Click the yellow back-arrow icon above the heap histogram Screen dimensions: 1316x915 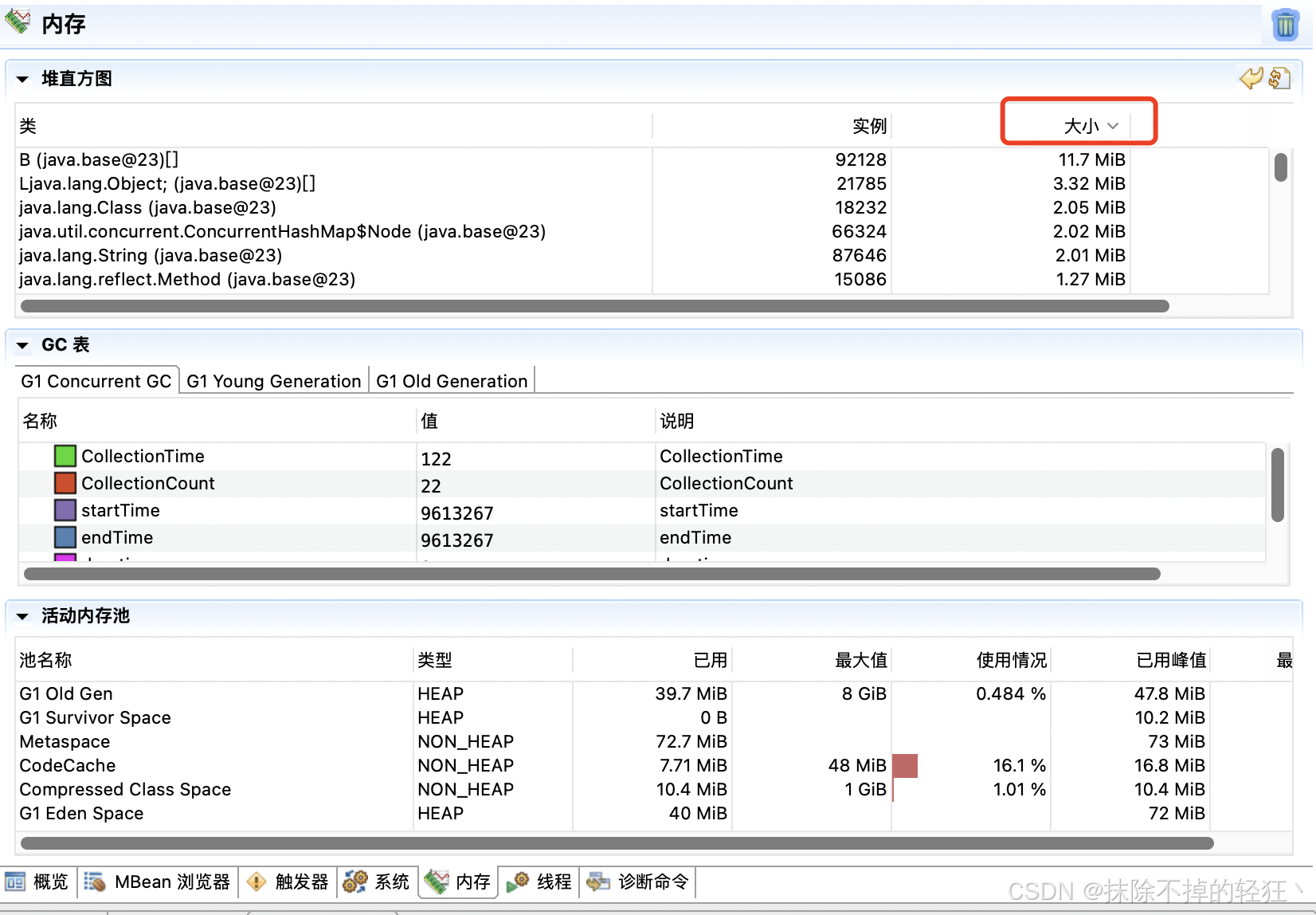point(1251,78)
